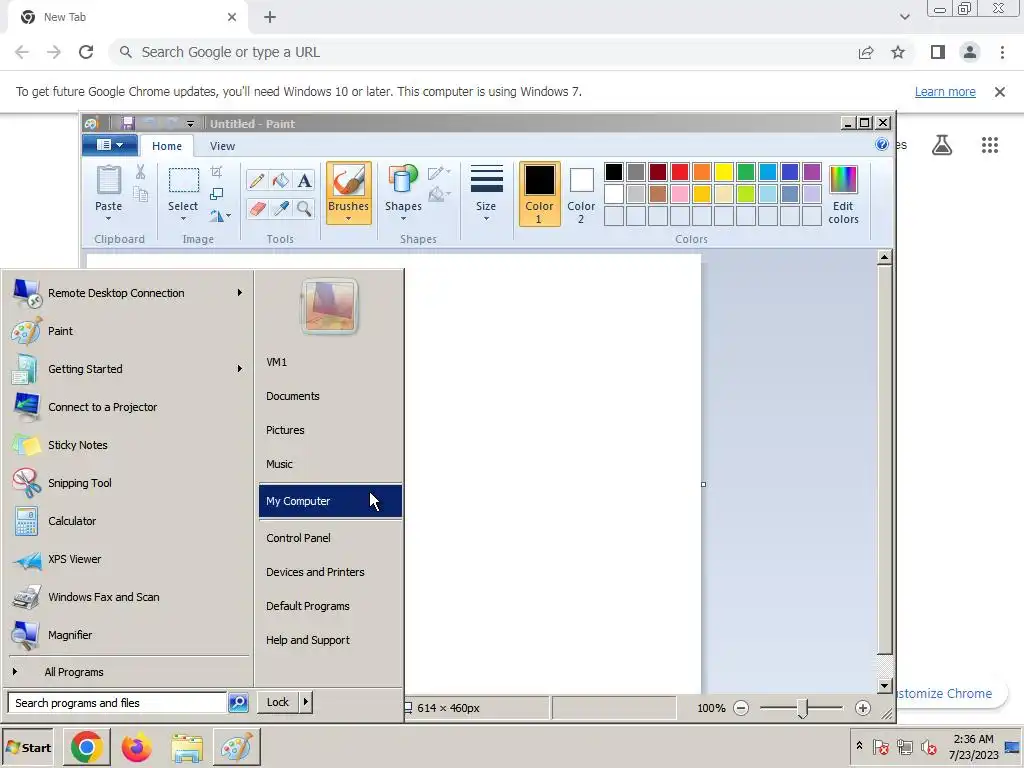Screen dimensions: 1024x768
Task: Click the Crop icon in Image group
Action: tap(216, 172)
